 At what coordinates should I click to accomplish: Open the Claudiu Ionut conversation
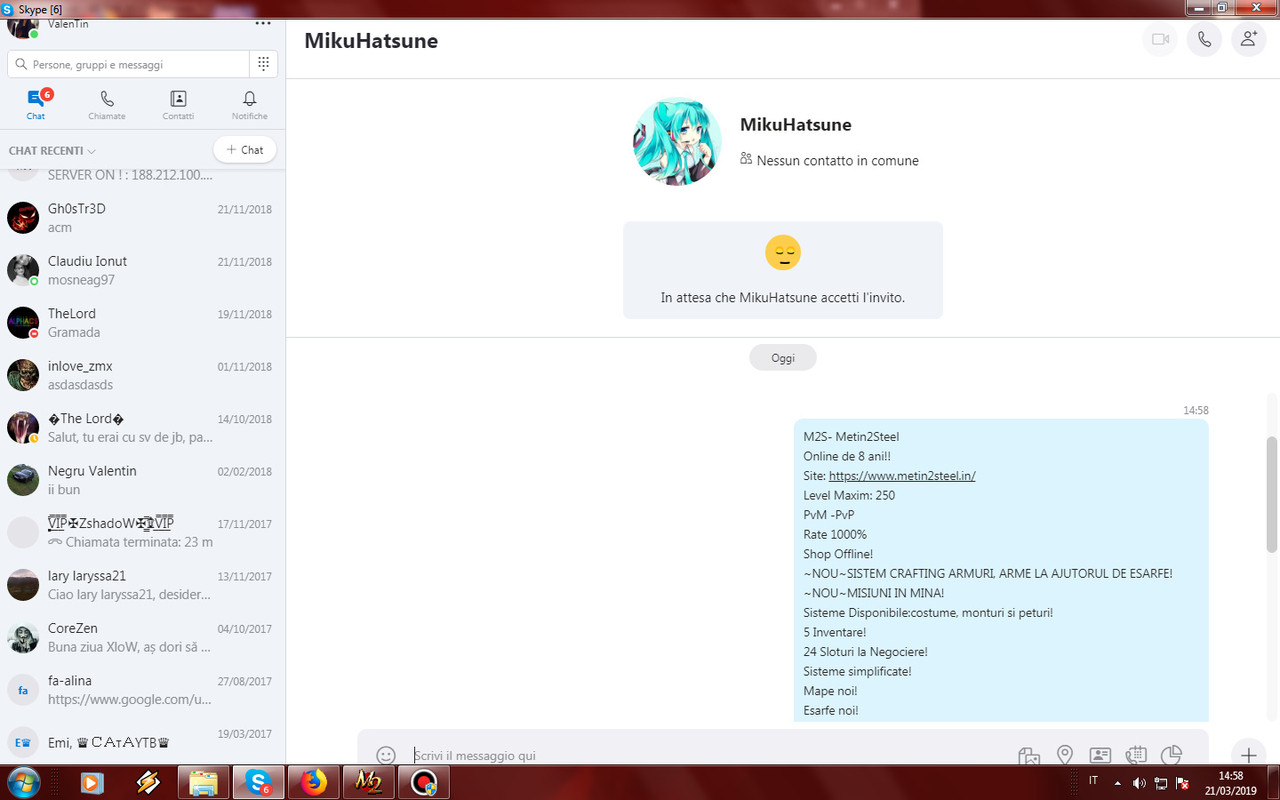143,270
